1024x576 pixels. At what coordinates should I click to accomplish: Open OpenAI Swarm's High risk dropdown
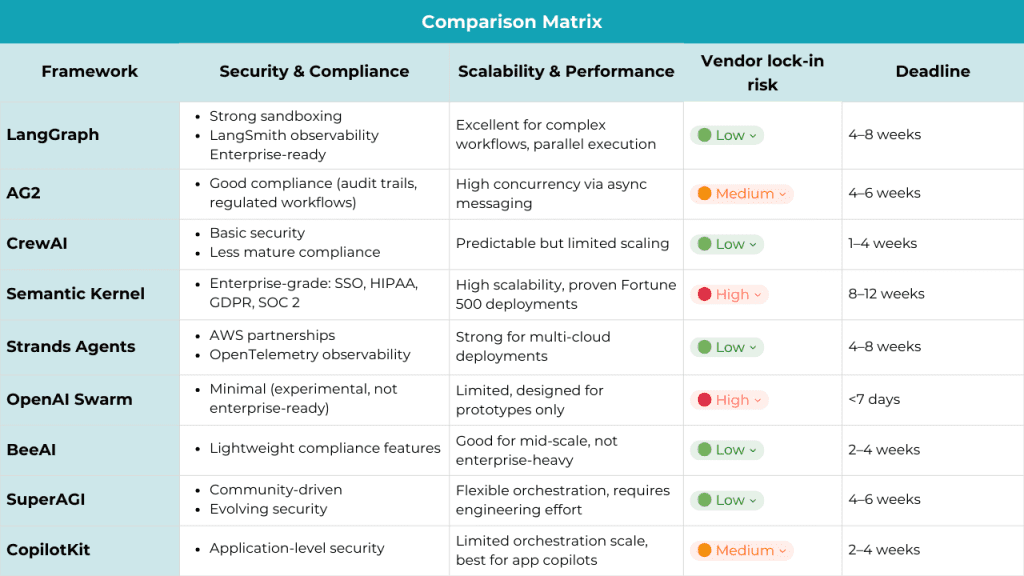[x=729, y=400]
